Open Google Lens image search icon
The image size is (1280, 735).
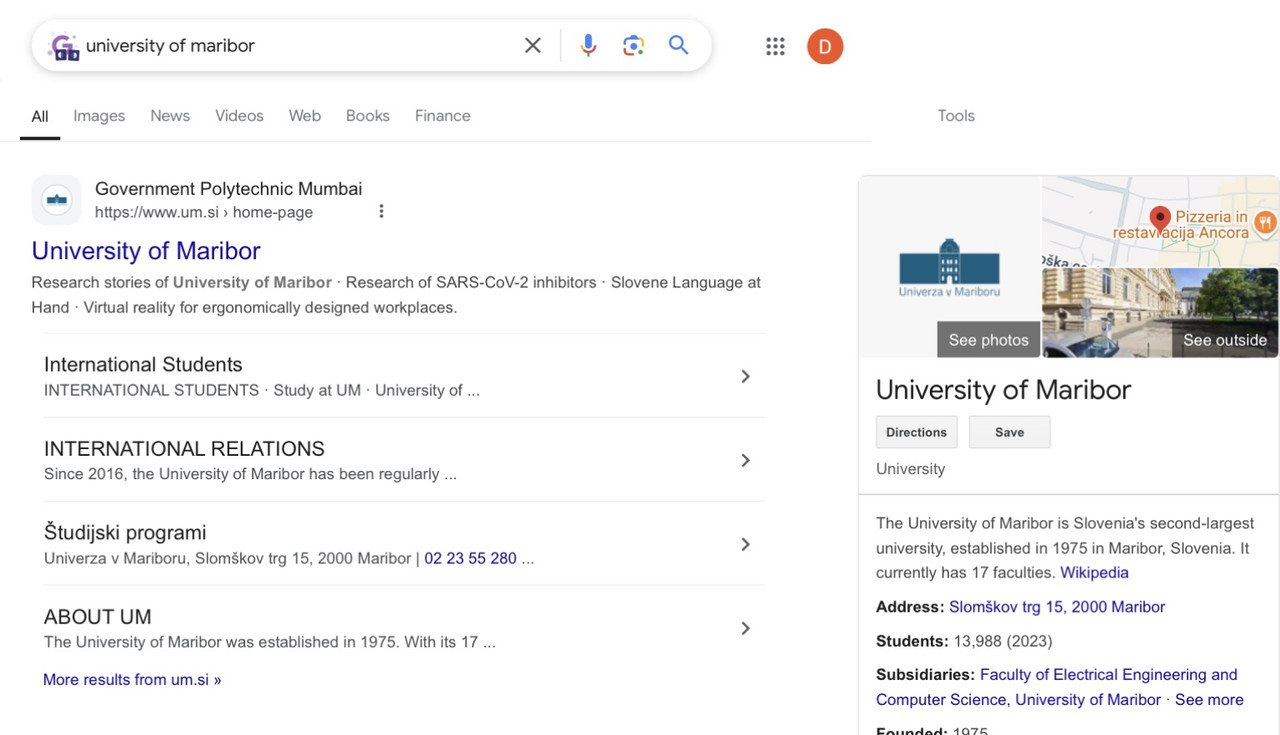pyautogui.click(x=633, y=46)
